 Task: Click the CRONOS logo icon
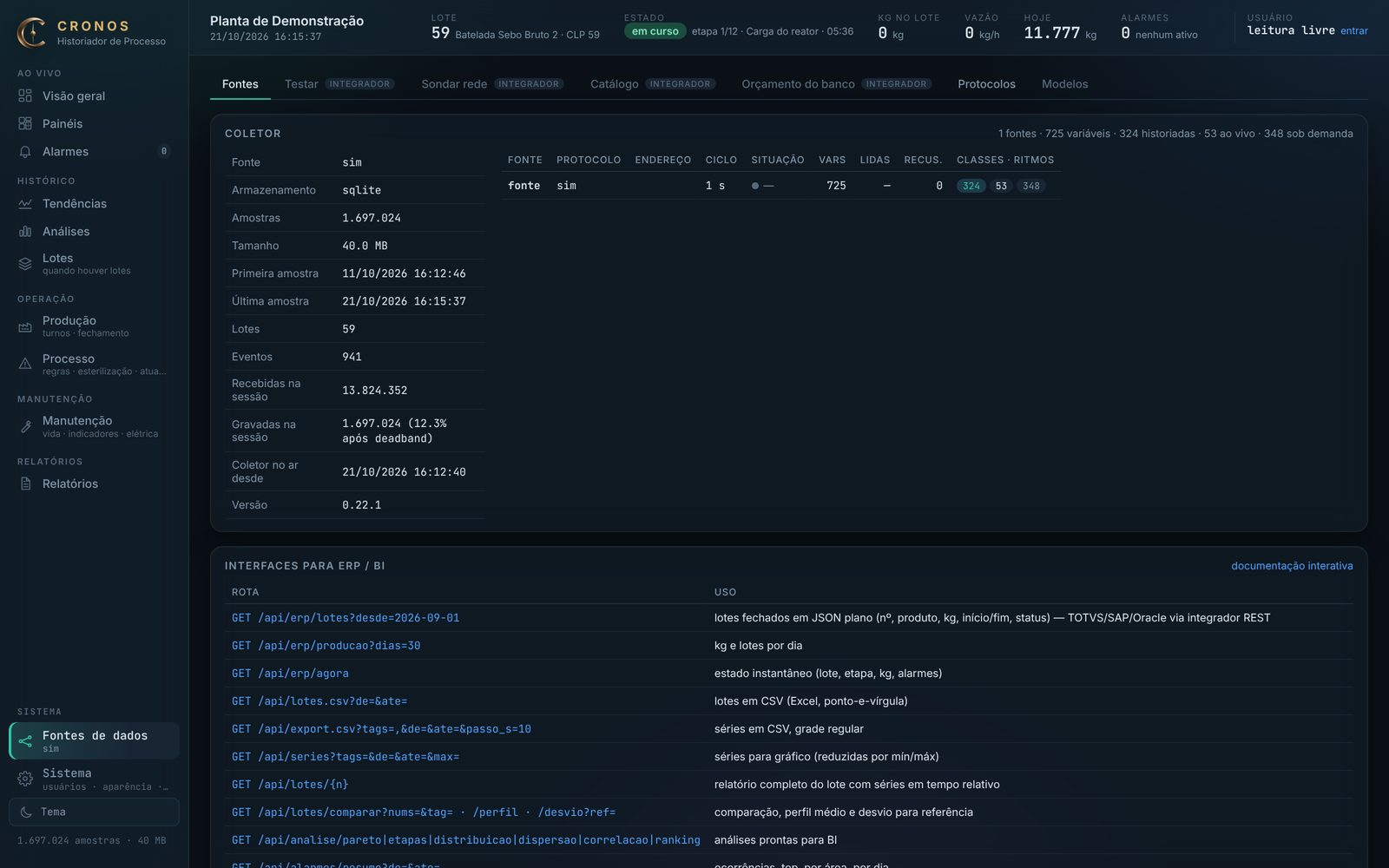tap(32, 32)
